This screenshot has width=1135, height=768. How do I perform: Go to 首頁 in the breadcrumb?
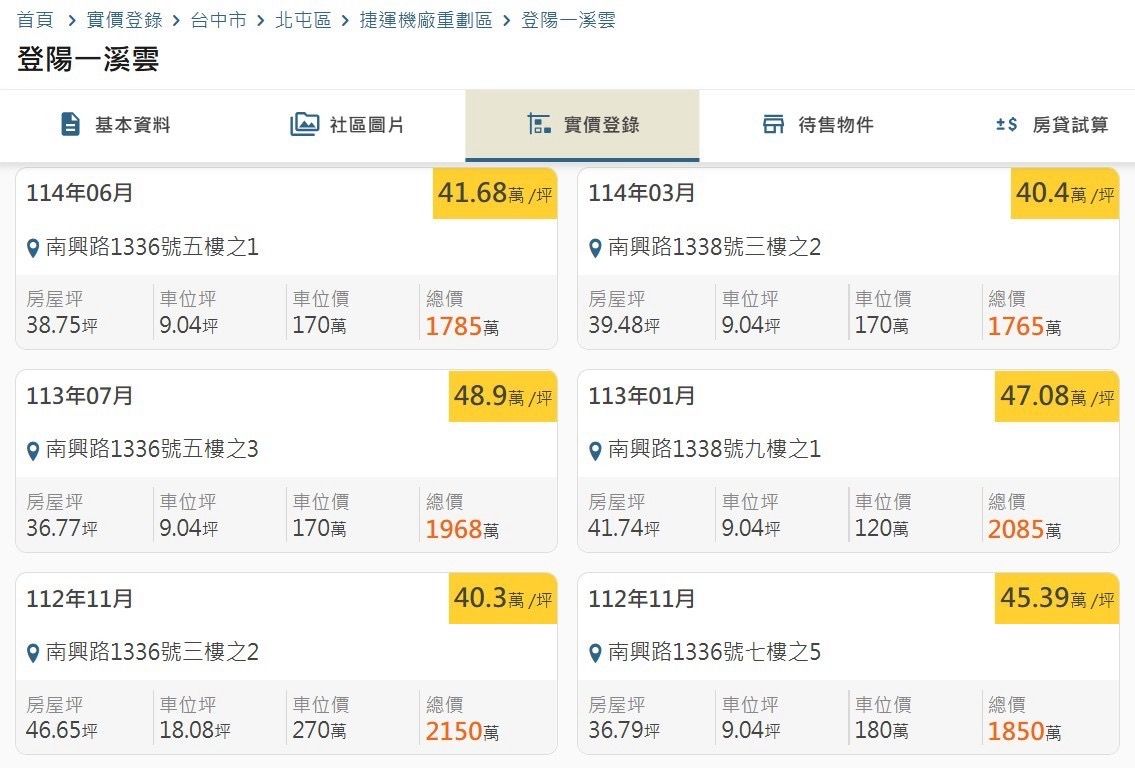tap(35, 20)
